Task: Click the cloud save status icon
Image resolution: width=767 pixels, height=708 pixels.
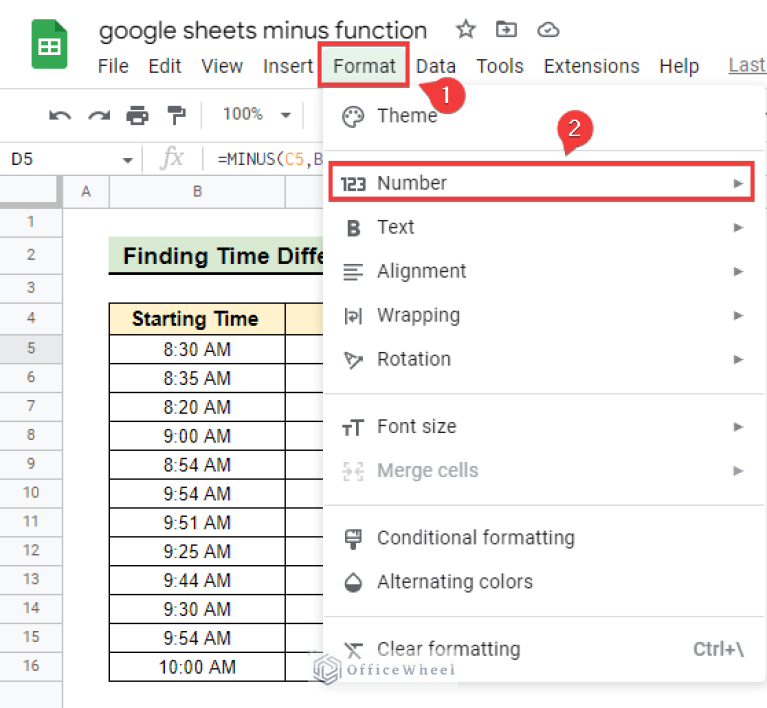Action: pos(548,29)
